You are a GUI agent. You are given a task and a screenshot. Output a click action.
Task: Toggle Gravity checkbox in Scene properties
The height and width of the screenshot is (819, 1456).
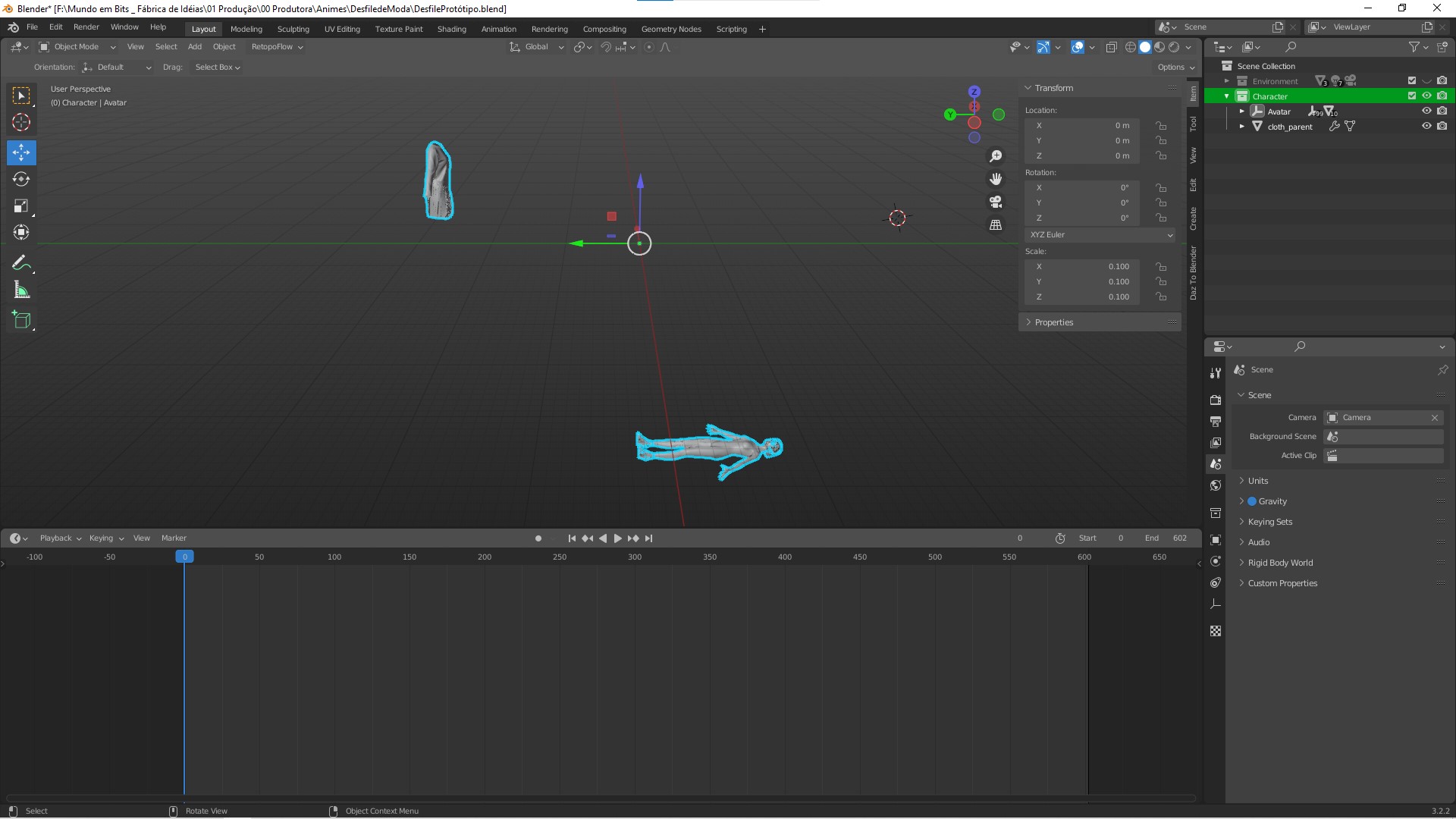coord(1252,501)
